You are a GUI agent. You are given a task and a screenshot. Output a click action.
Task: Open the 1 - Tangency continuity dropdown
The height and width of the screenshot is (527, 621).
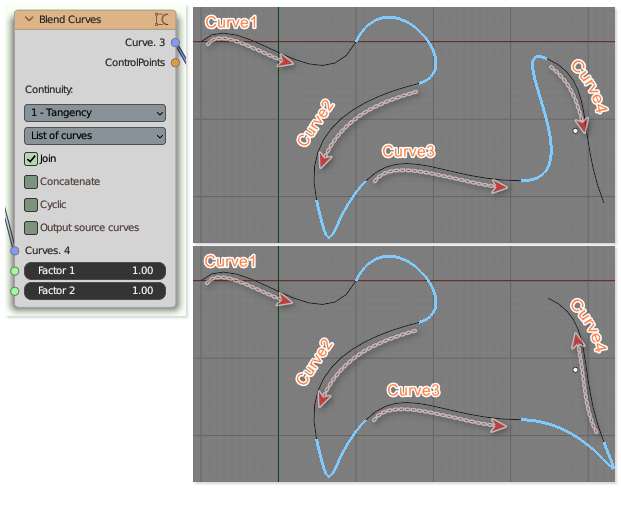95,113
